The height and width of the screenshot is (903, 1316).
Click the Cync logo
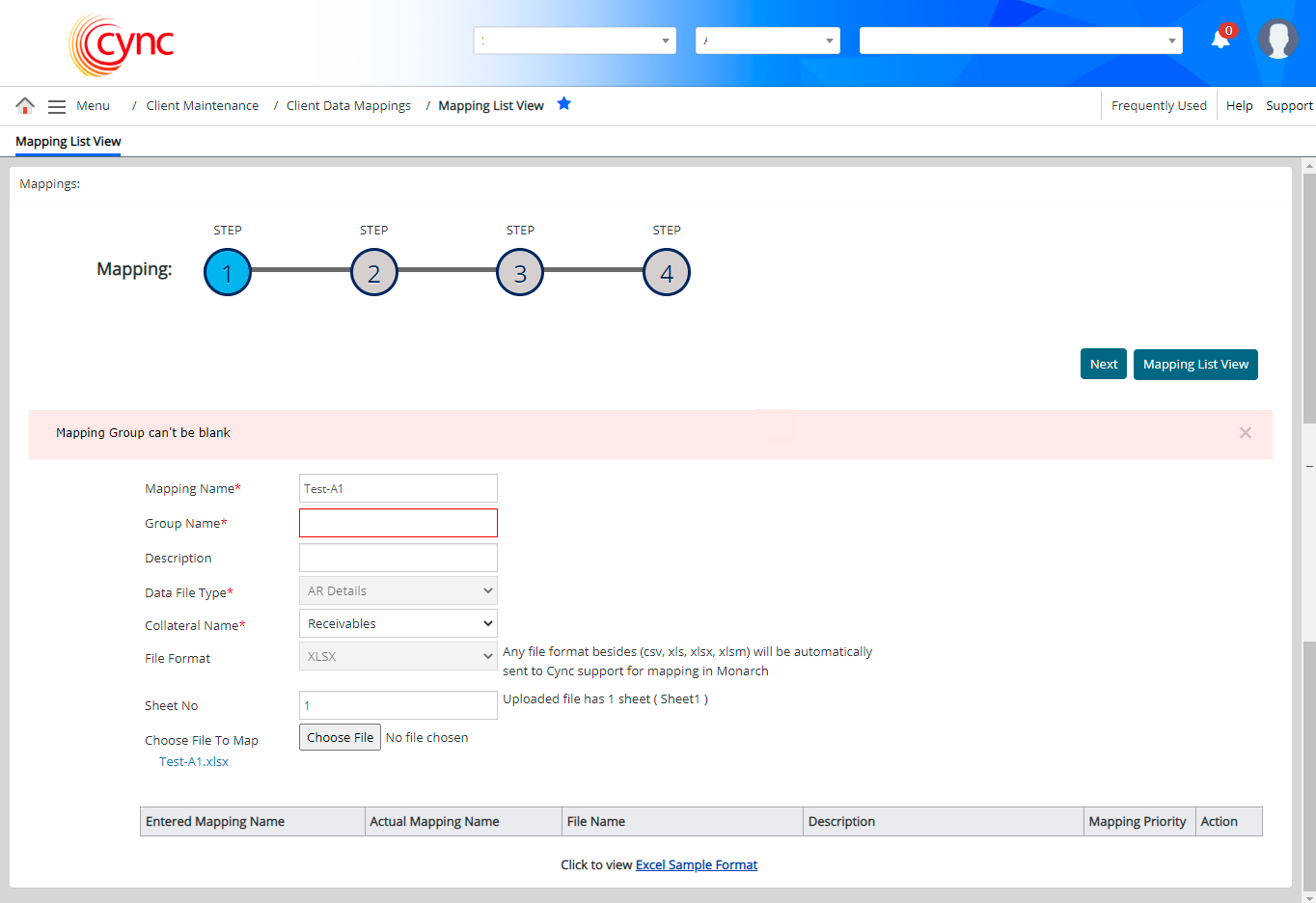point(122,44)
